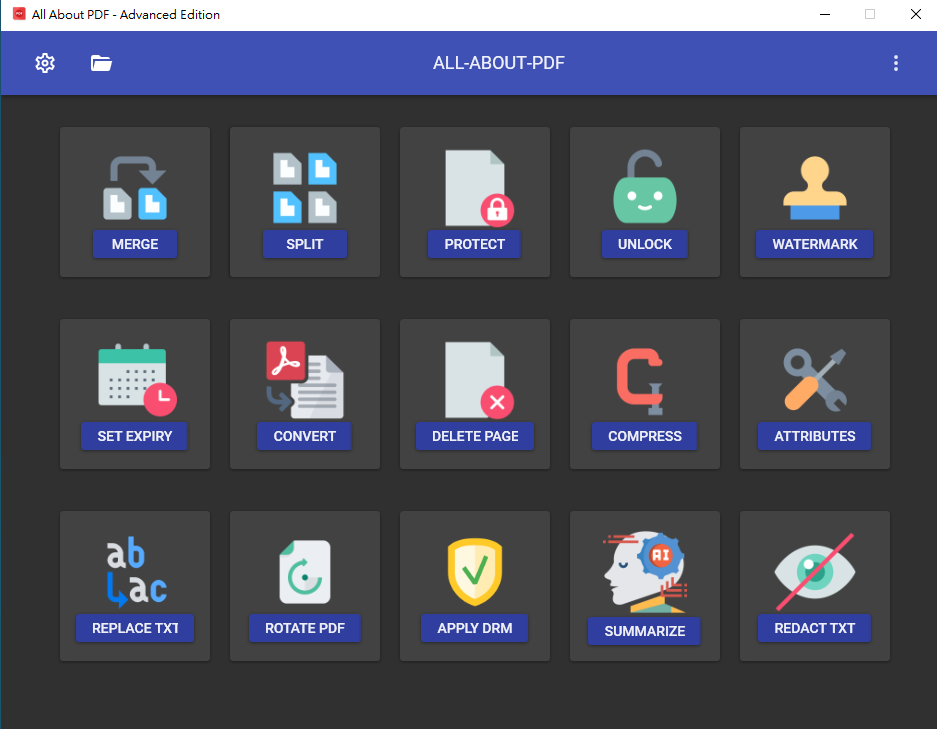Screen dimensions: 937x729
Task: Click the red PDF app icon in title bar
Action: click(19, 14)
